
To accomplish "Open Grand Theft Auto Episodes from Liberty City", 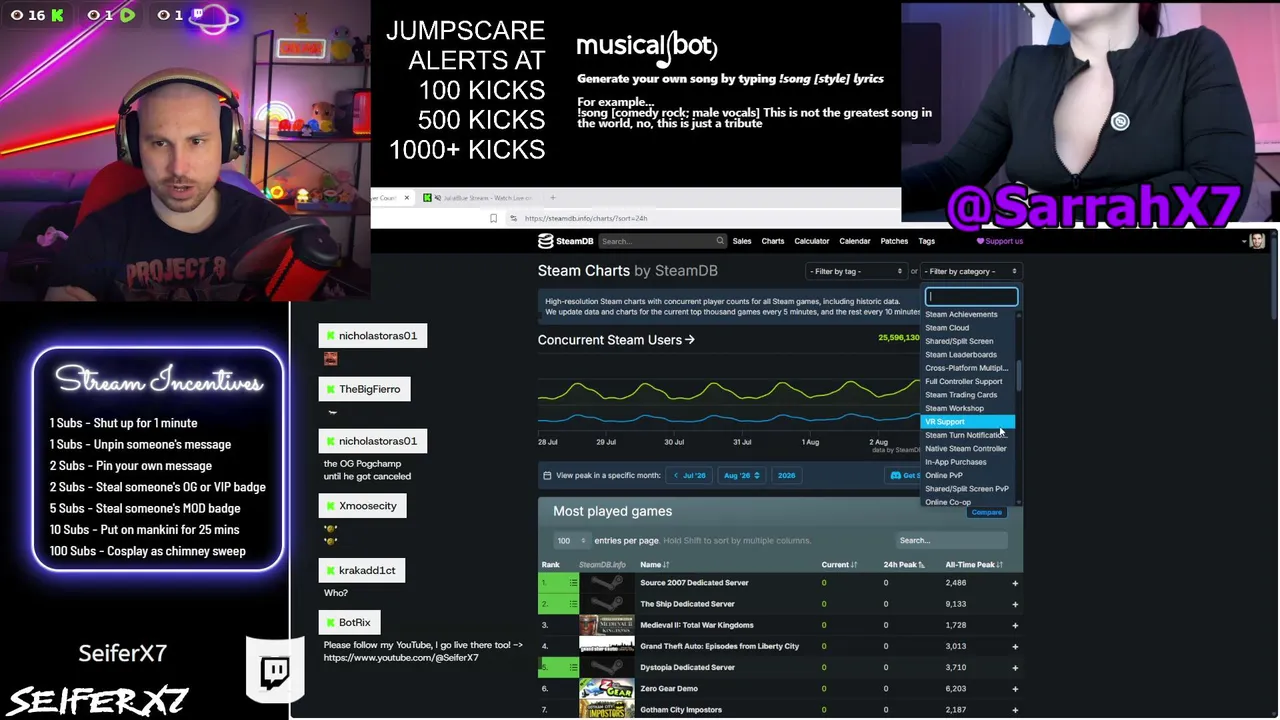I will click(720, 646).
